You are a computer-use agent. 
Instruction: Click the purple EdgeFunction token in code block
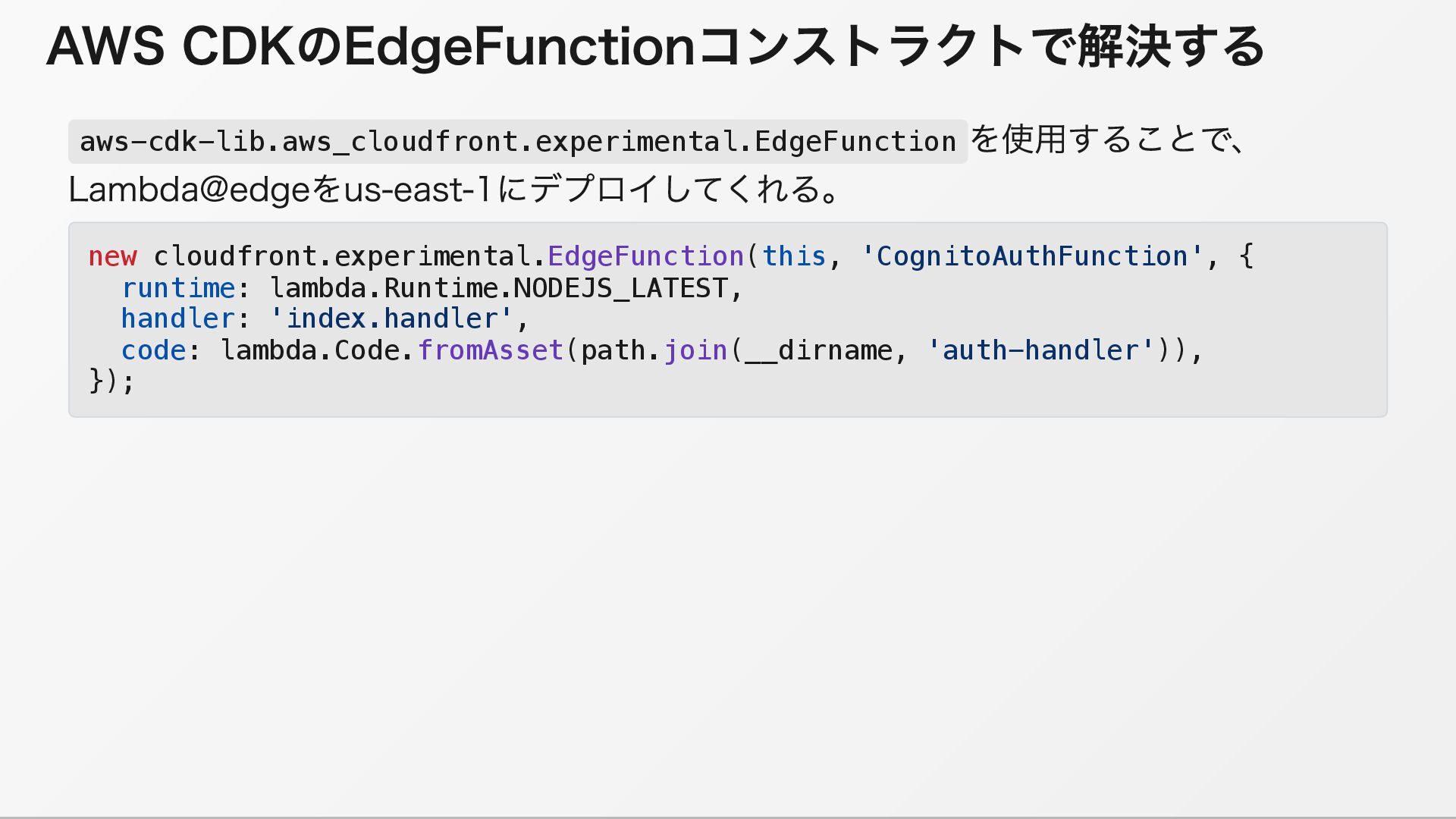point(645,257)
